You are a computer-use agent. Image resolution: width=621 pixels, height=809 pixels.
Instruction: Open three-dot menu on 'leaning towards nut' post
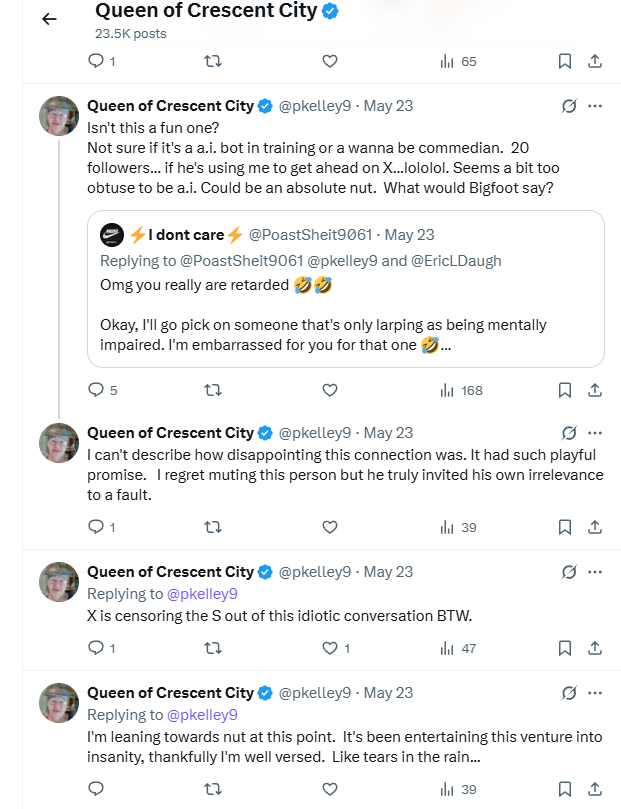tap(595, 692)
